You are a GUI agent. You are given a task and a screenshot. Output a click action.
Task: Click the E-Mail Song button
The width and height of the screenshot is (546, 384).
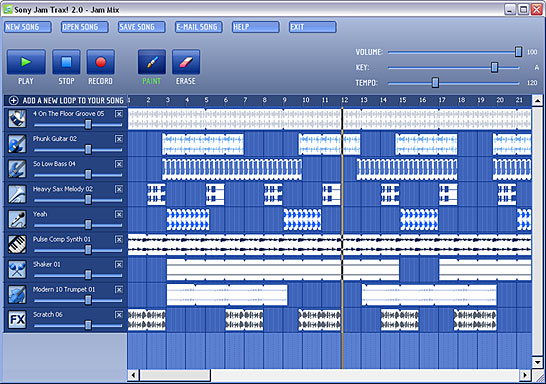[x=199, y=27]
